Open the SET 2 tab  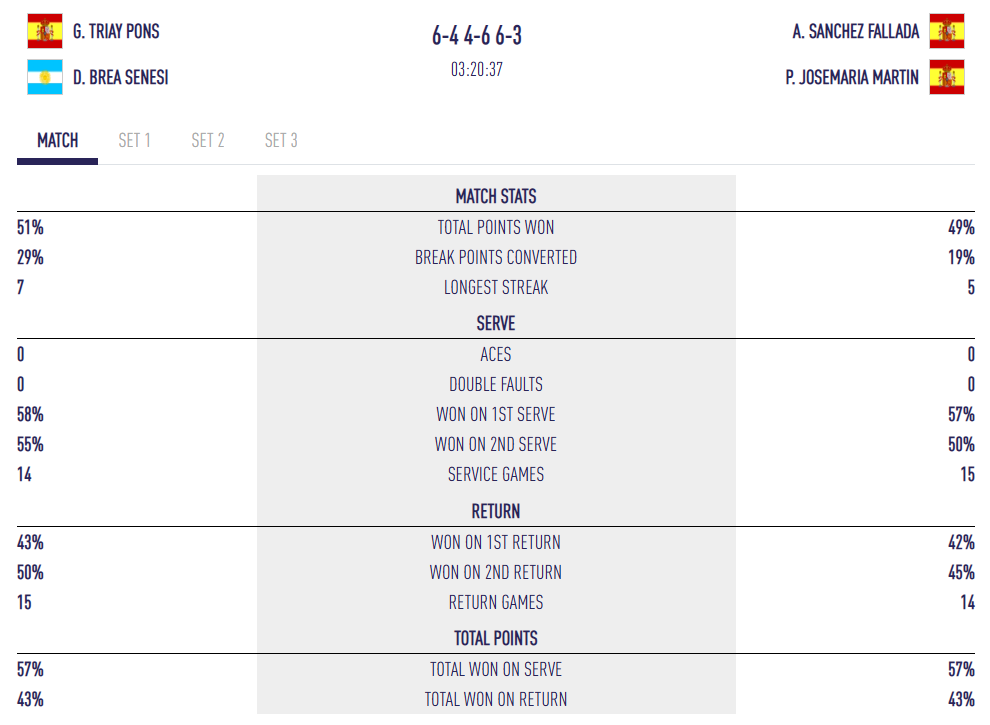(208, 141)
